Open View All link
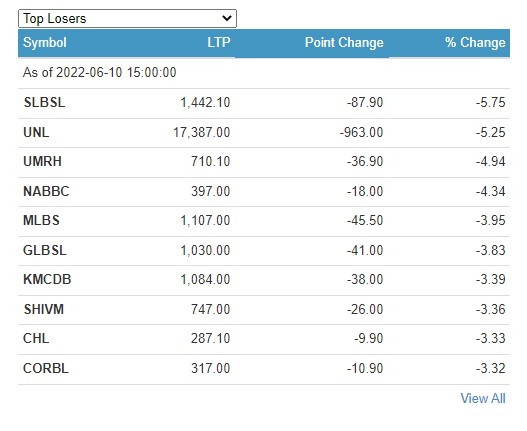Viewport: 527px width, 431px height. click(483, 398)
